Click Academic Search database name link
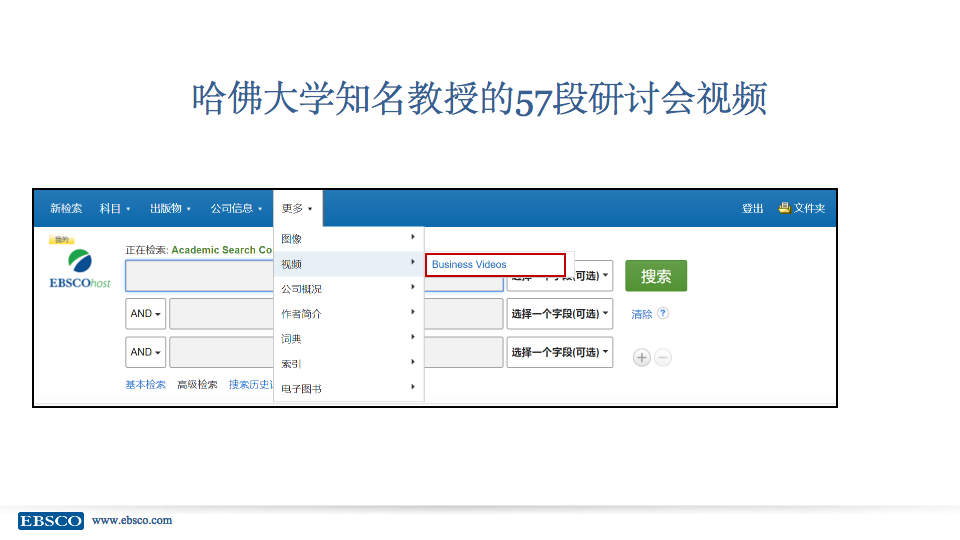Viewport: 960px width, 540px height. tap(222, 250)
